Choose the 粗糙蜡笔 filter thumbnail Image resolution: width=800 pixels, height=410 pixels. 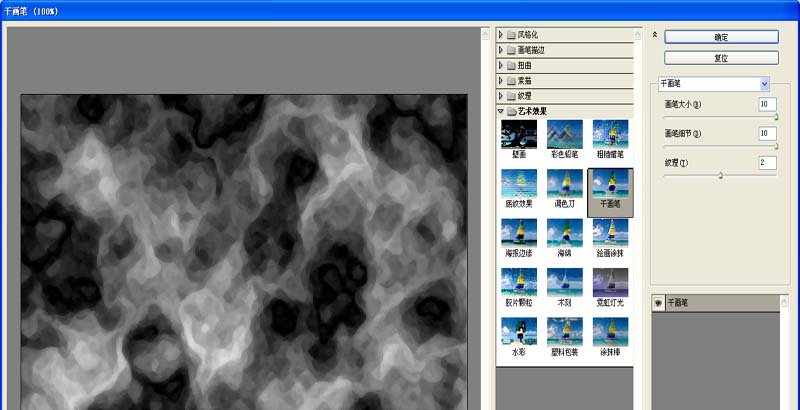click(610, 134)
